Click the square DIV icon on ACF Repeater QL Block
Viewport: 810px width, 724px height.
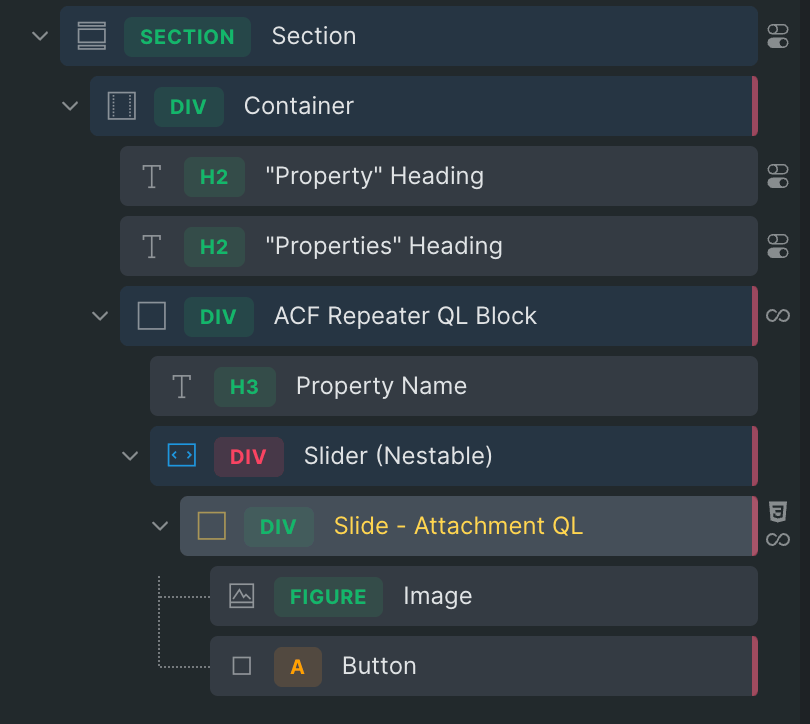tap(151, 316)
